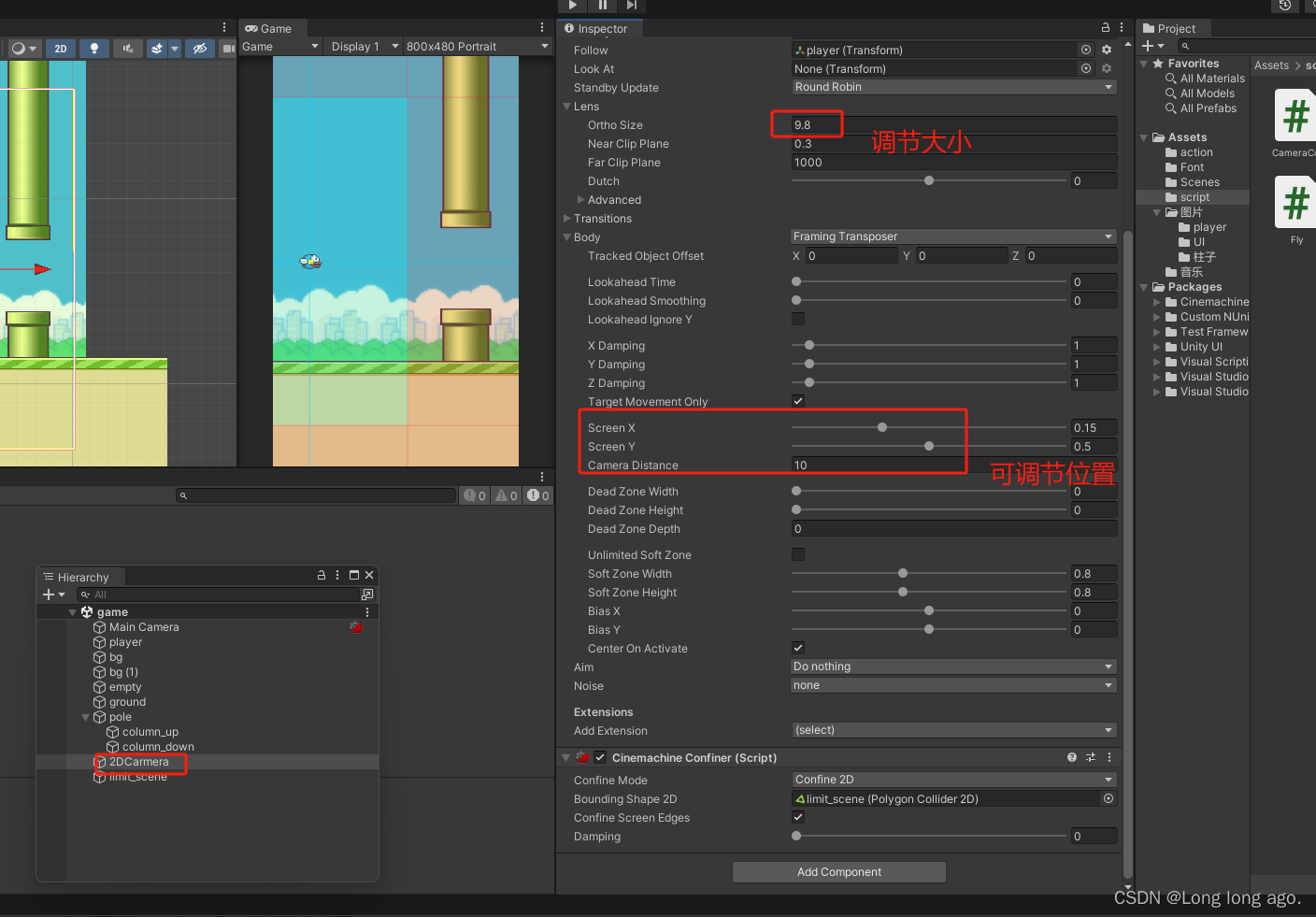Toggle scene effects (skybox/fx) icon
Screen dimensions: 1316x917
[x=157, y=49]
